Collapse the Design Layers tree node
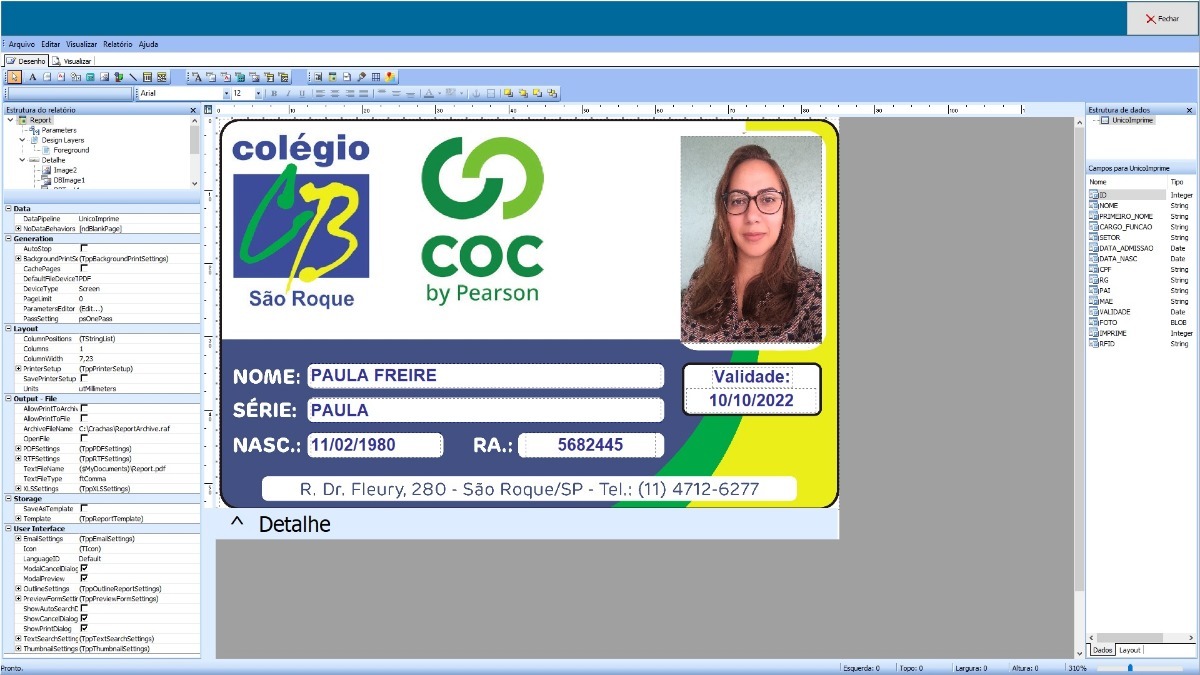The width and height of the screenshot is (1200, 675). click(x=22, y=140)
